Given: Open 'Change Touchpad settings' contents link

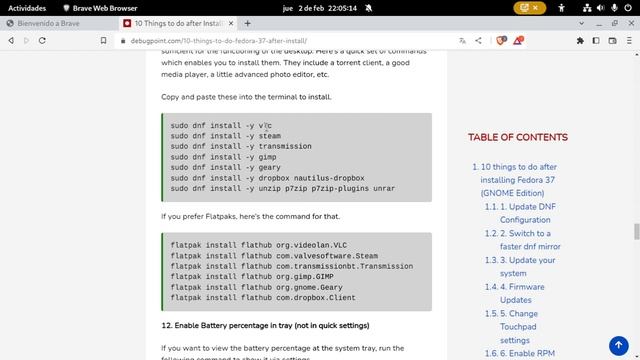Looking at the screenshot, I should 511,327.
